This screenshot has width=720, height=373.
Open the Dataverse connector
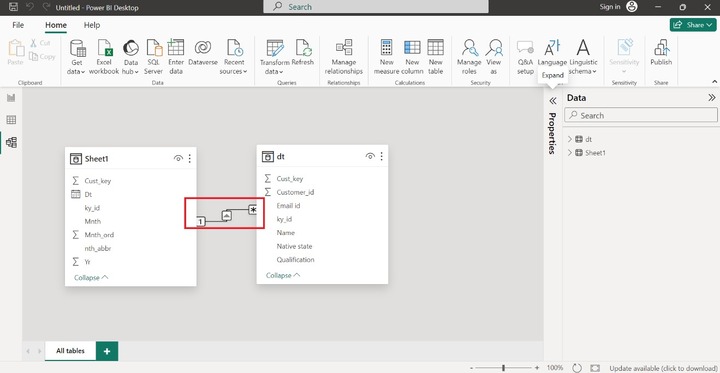(203, 52)
